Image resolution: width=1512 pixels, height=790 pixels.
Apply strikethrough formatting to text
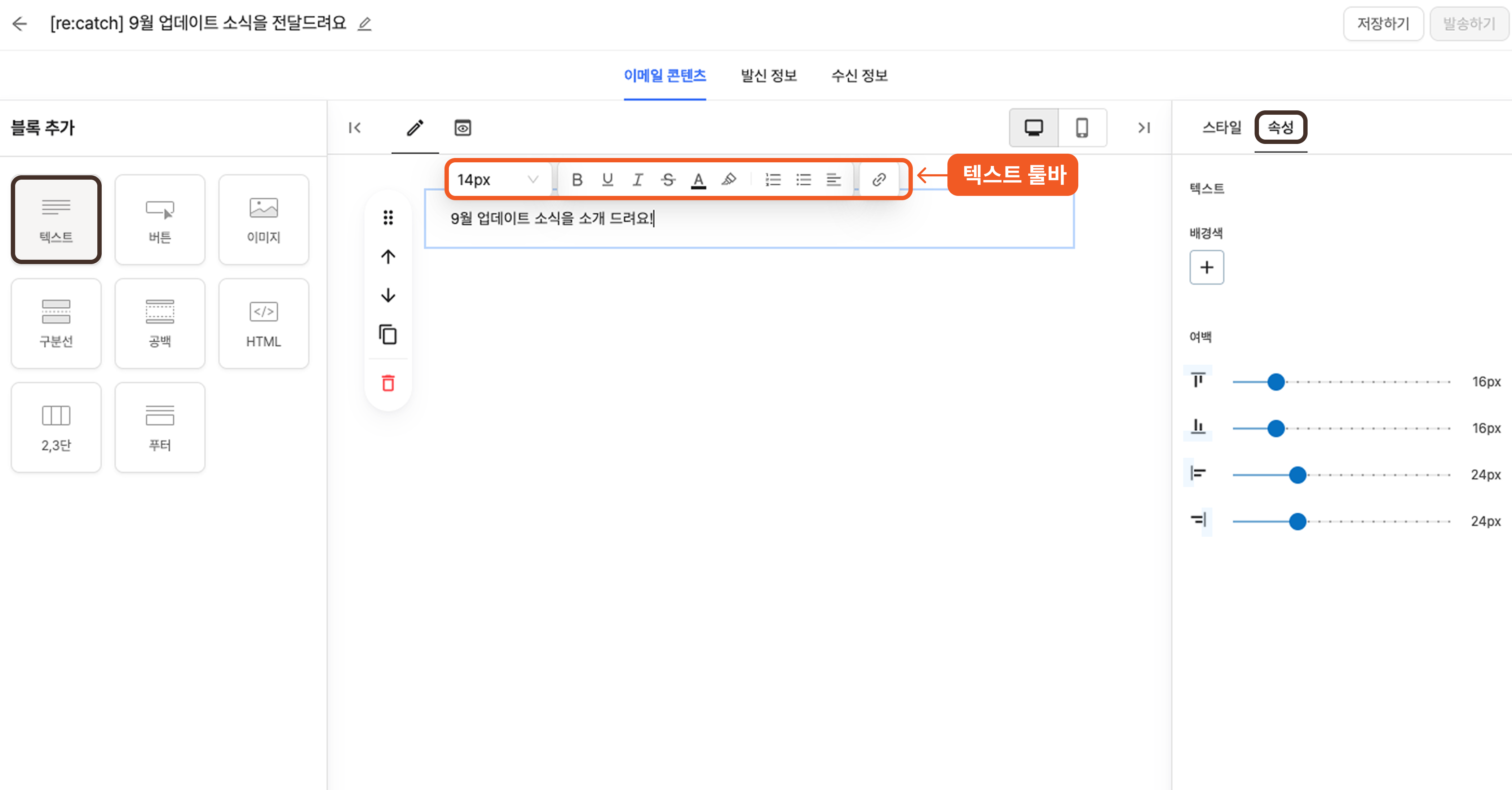[x=668, y=180]
